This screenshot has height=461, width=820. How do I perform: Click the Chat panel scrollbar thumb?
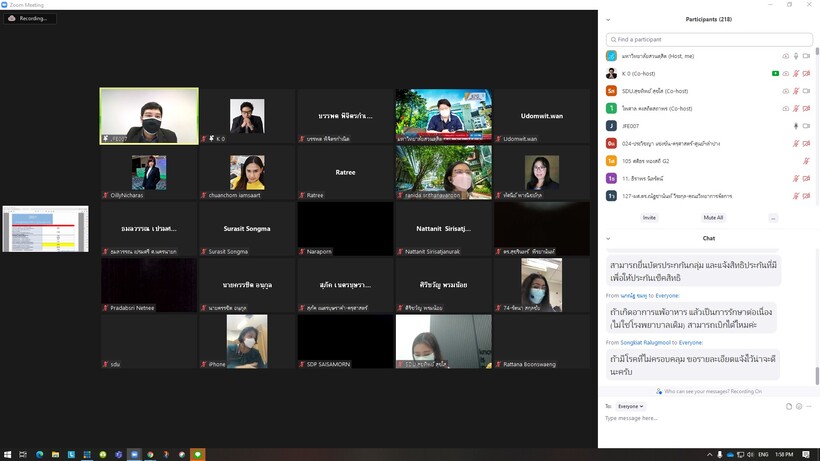(817, 376)
